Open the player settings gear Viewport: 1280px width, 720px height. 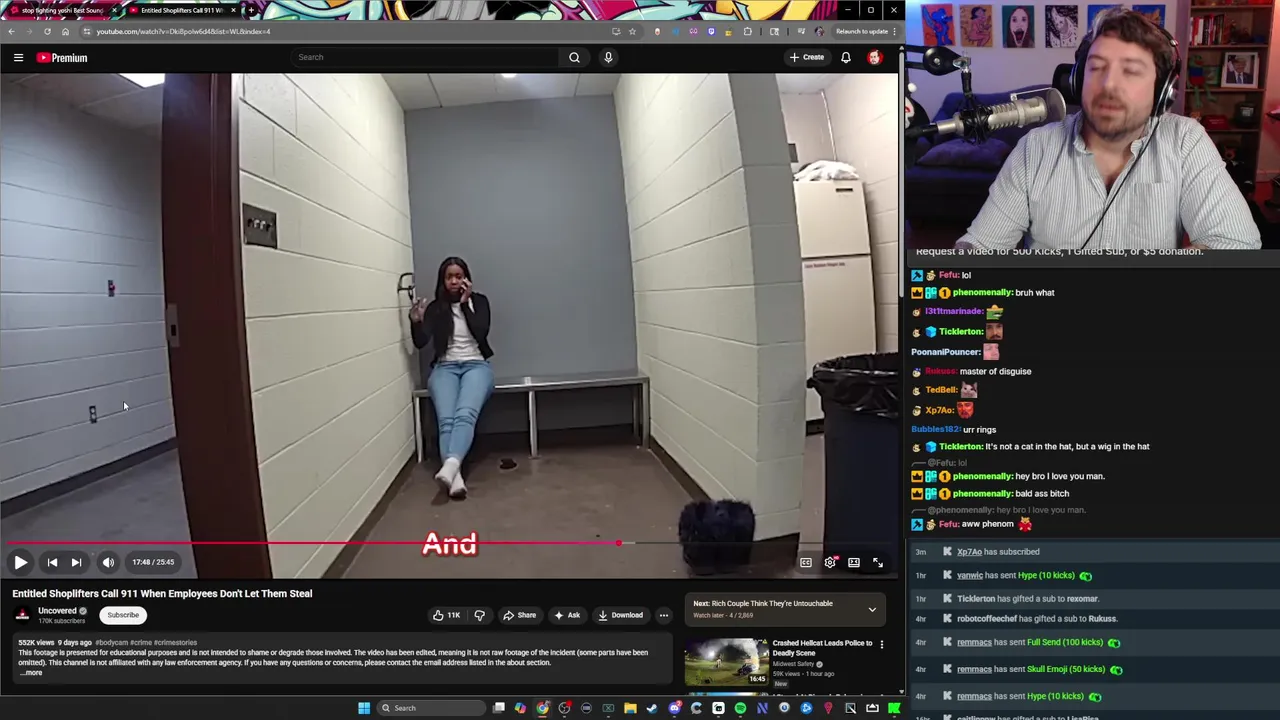tap(830, 562)
